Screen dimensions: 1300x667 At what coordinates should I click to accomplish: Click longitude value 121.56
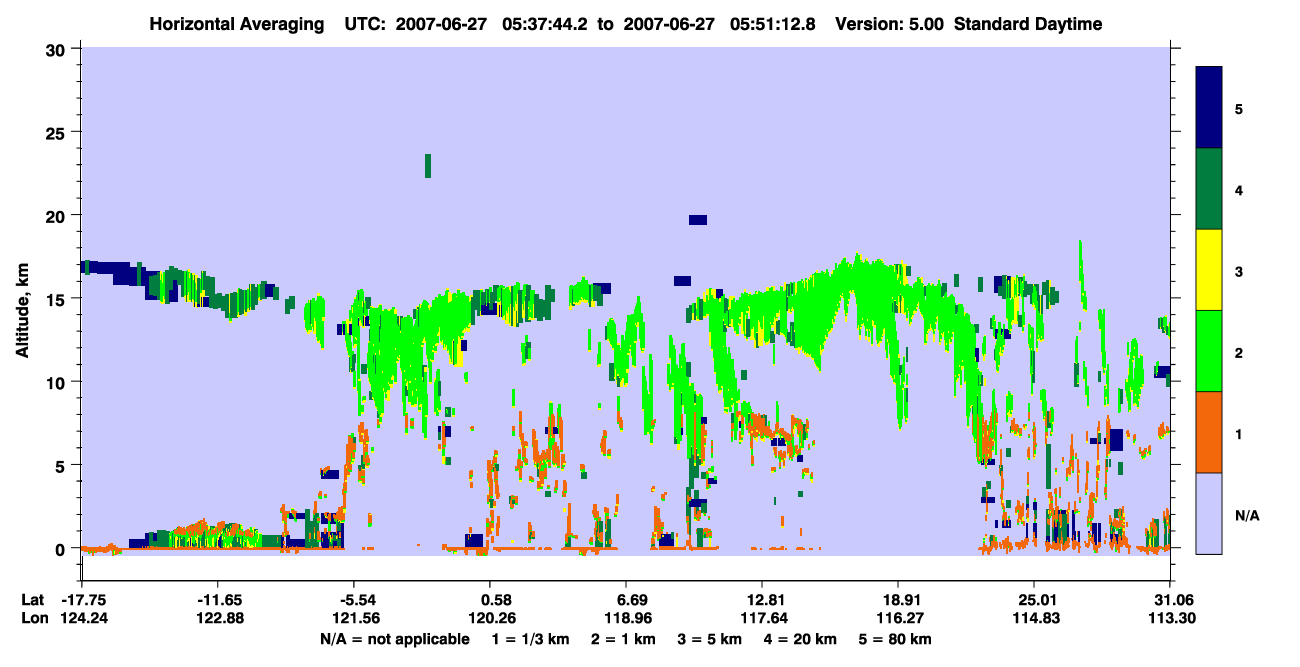(355, 618)
